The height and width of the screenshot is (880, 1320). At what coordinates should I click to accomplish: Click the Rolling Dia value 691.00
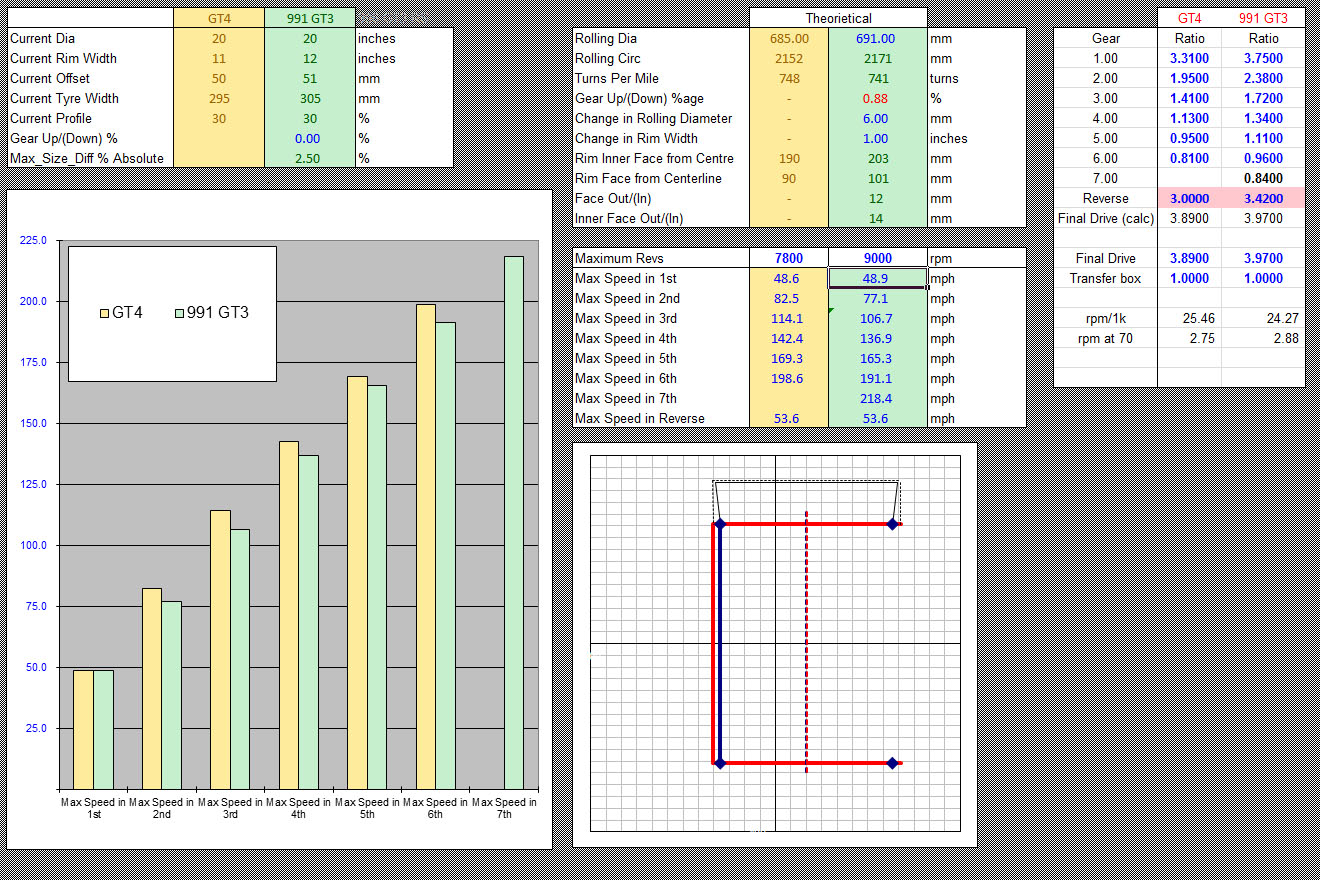point(878,39)
